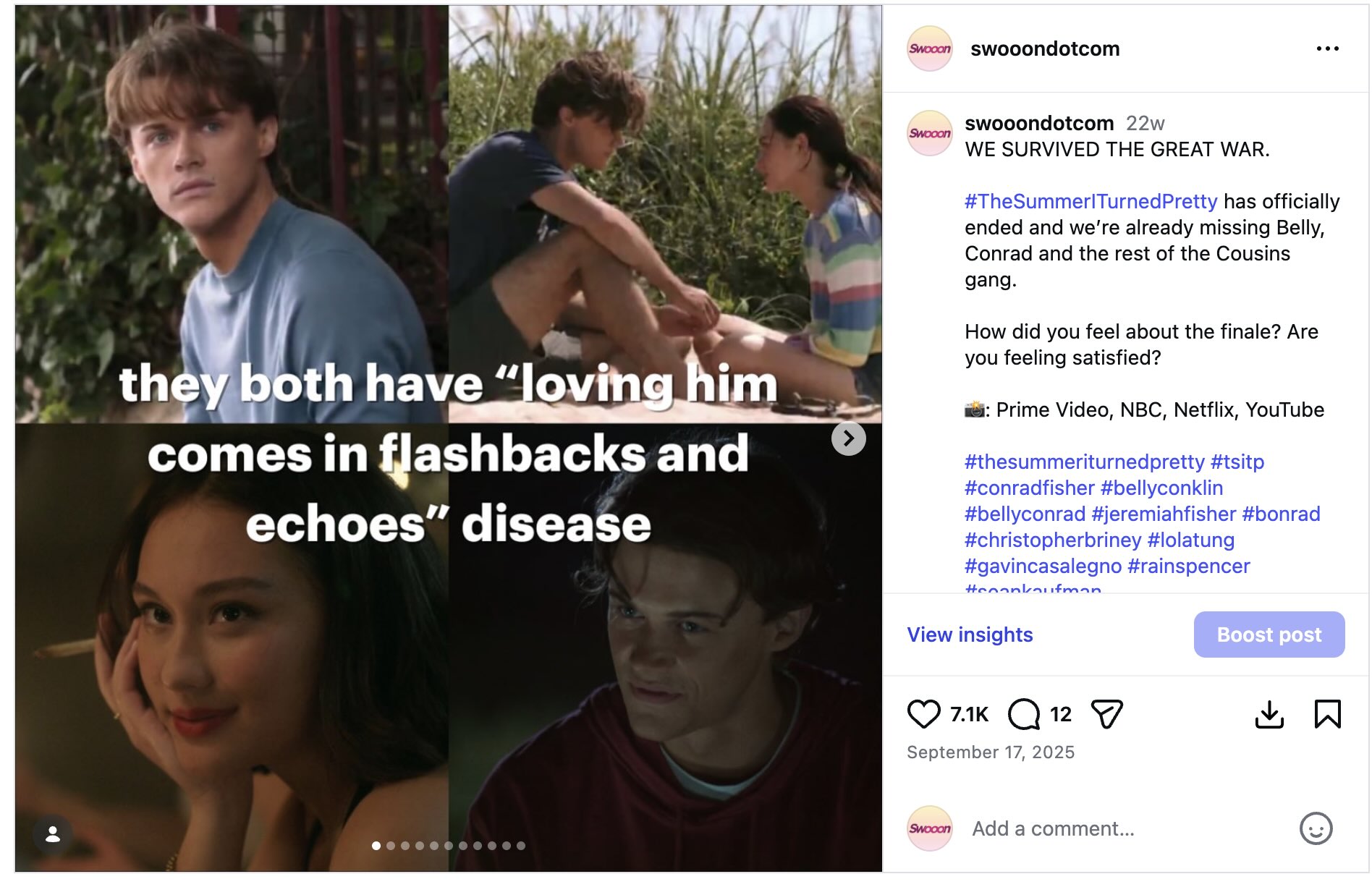1372x887 pixels.
Task: Jump to the last carousel dot indicator
Action: point(521,846)
